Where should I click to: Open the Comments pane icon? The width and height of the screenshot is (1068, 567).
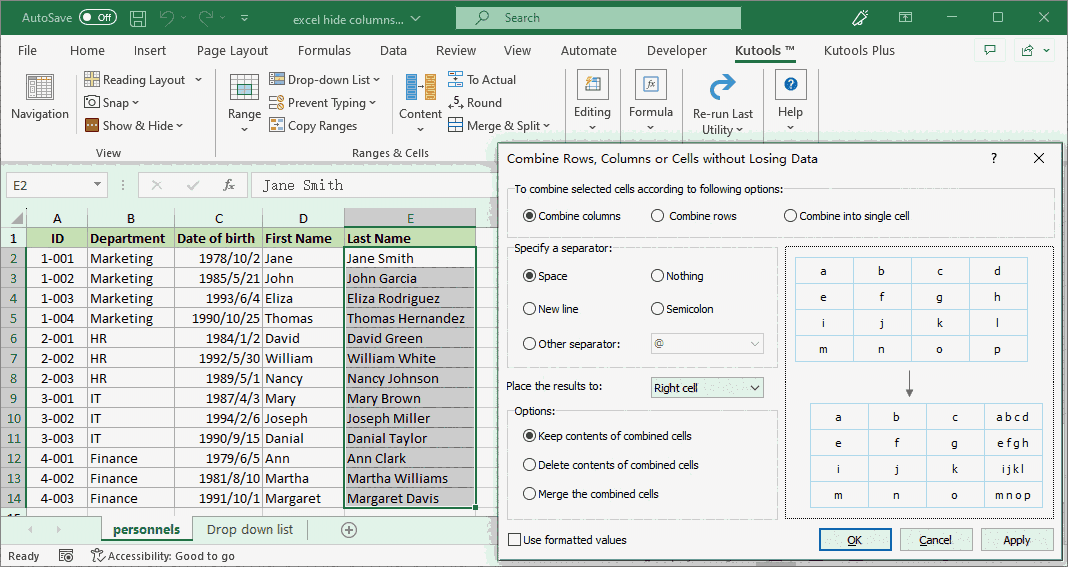990,50
